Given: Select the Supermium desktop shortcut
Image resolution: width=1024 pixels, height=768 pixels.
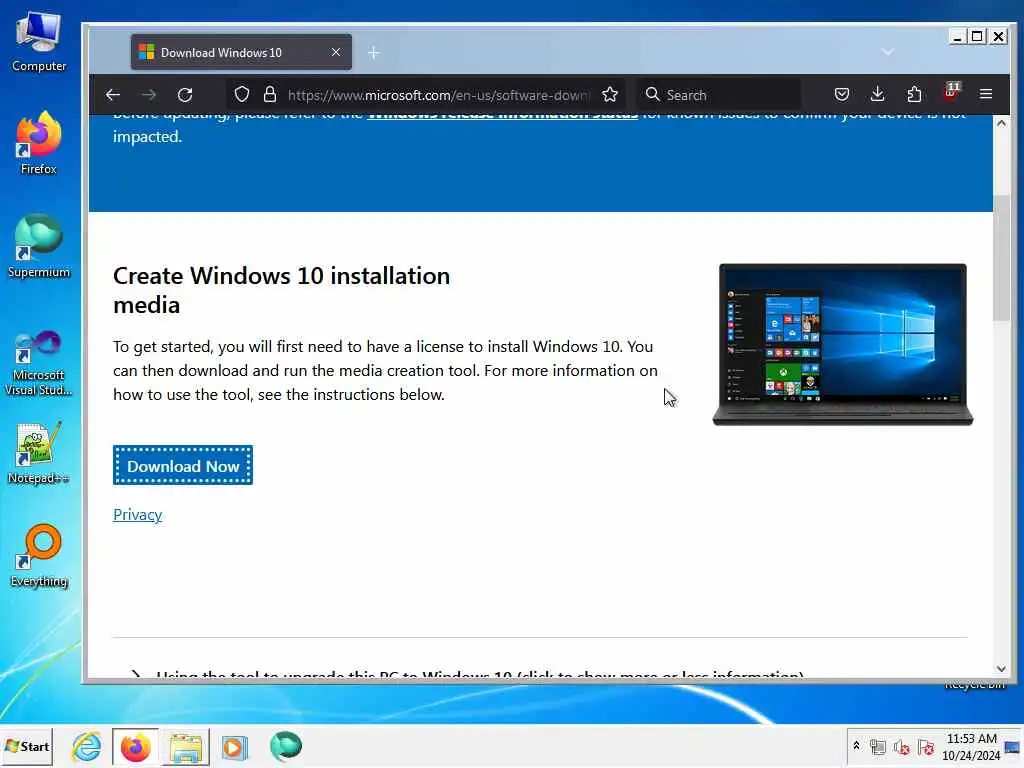Looking at the screenshot, I should pos(39,246).
